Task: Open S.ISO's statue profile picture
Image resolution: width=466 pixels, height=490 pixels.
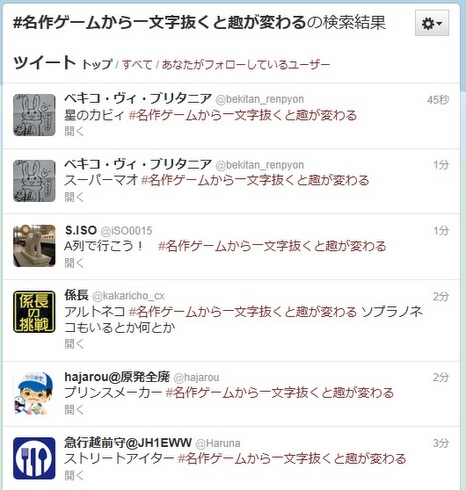Action: click(34, 246)
